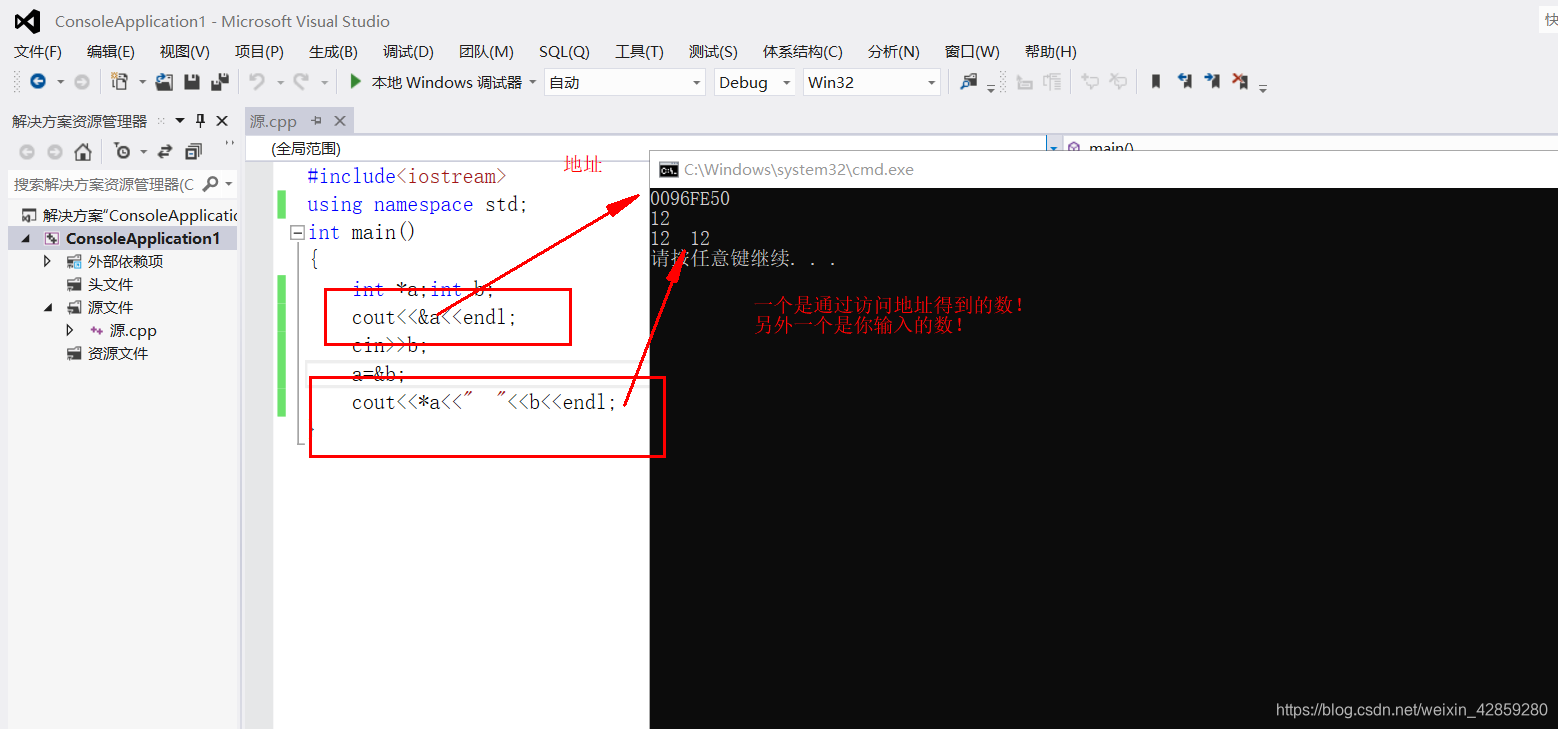Close the Solution Explorer panel
Viewport: 1558px width, 729px height.
[222, 121]
